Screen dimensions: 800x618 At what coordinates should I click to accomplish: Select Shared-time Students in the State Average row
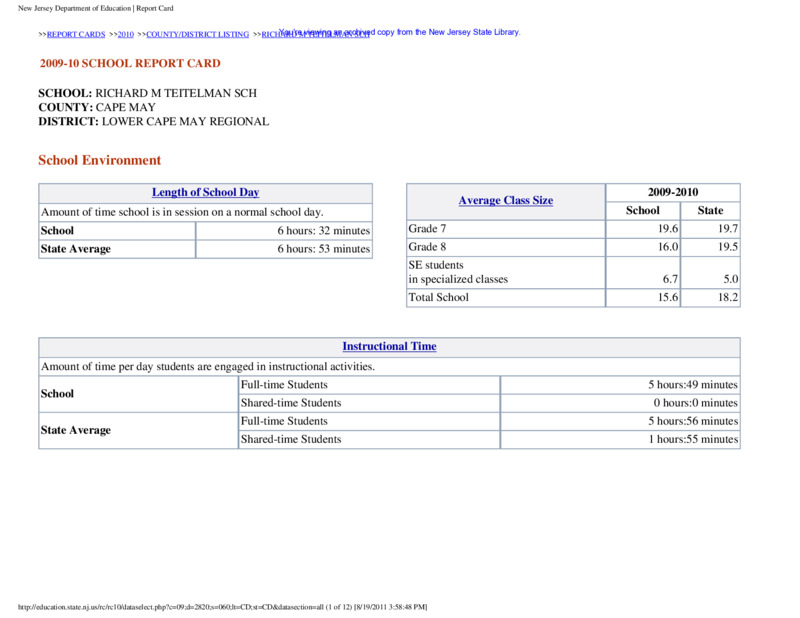click(291, 439)
